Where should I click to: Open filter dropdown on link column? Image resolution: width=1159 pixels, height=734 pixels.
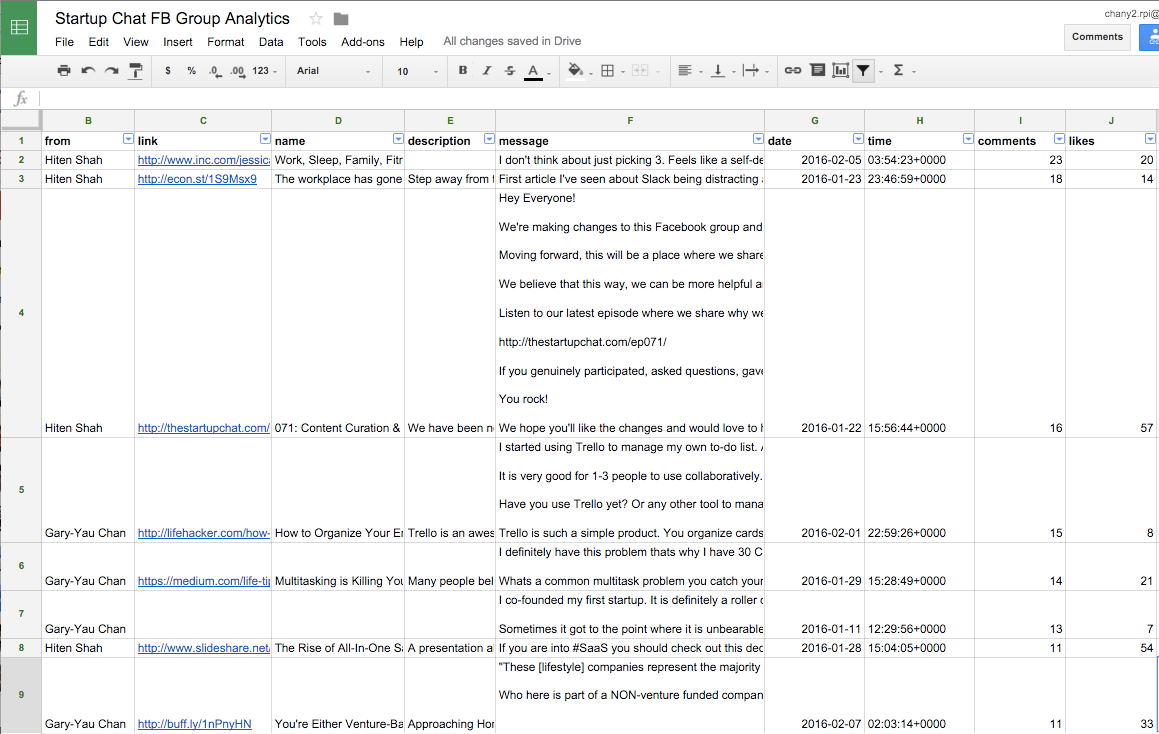(265, 139)
